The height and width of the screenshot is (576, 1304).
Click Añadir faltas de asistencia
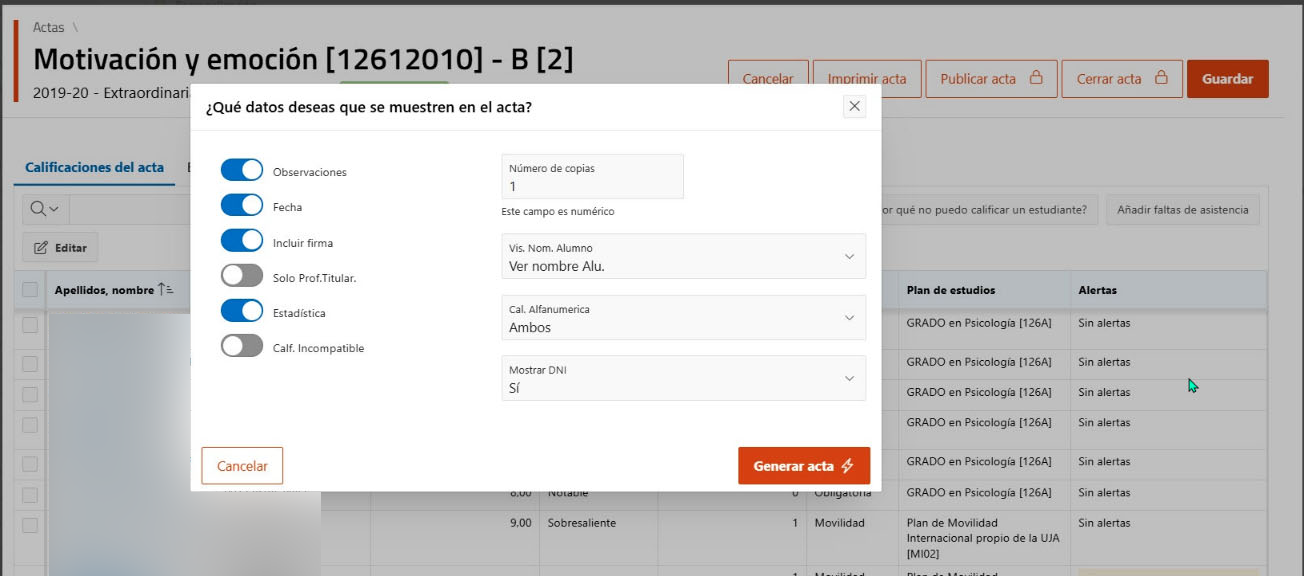click(1182, 210)
